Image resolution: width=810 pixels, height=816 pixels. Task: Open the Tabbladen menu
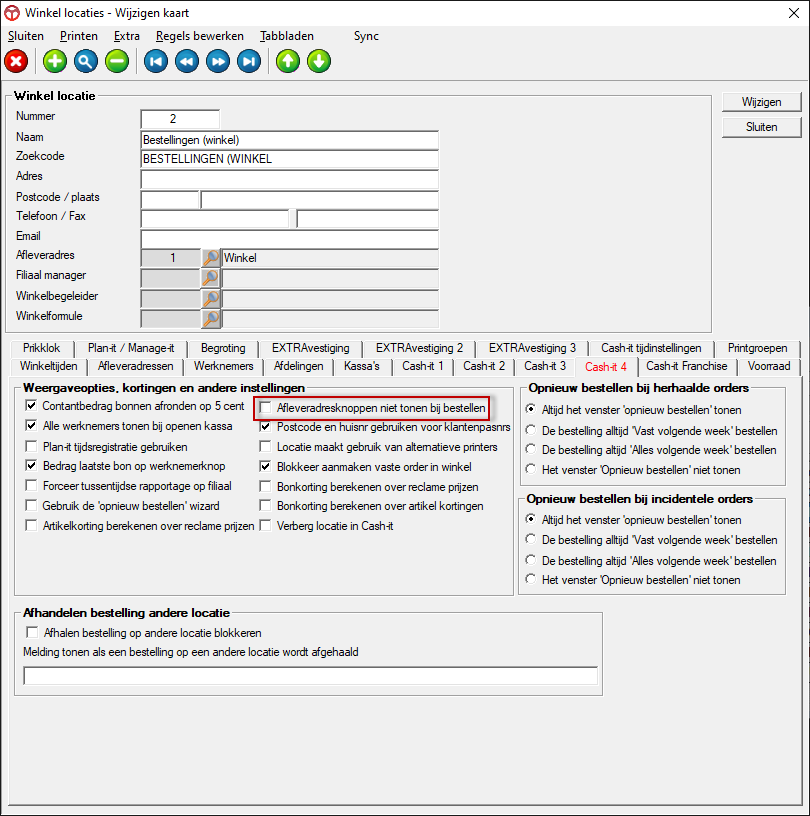287,36
